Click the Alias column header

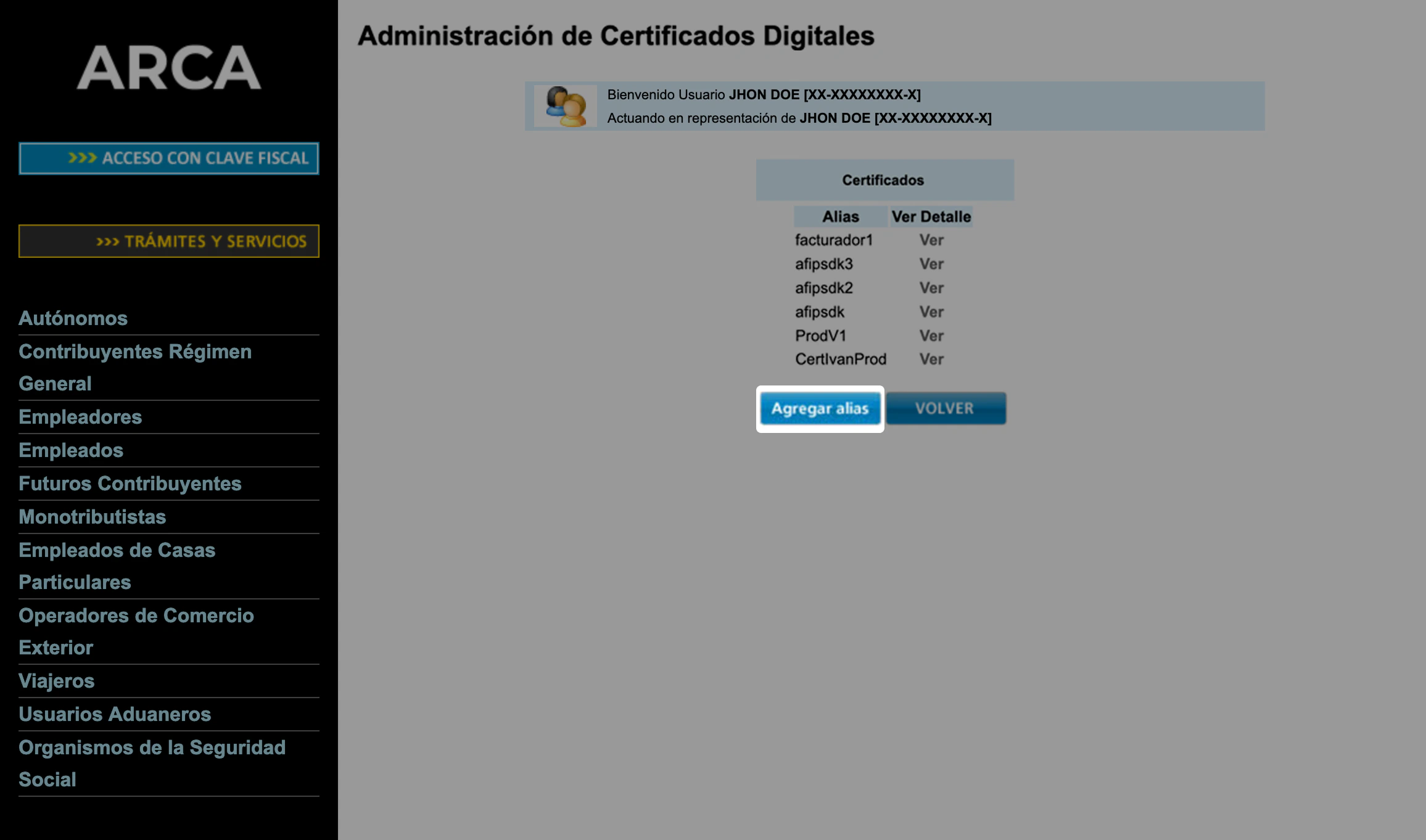pos(840,216)
